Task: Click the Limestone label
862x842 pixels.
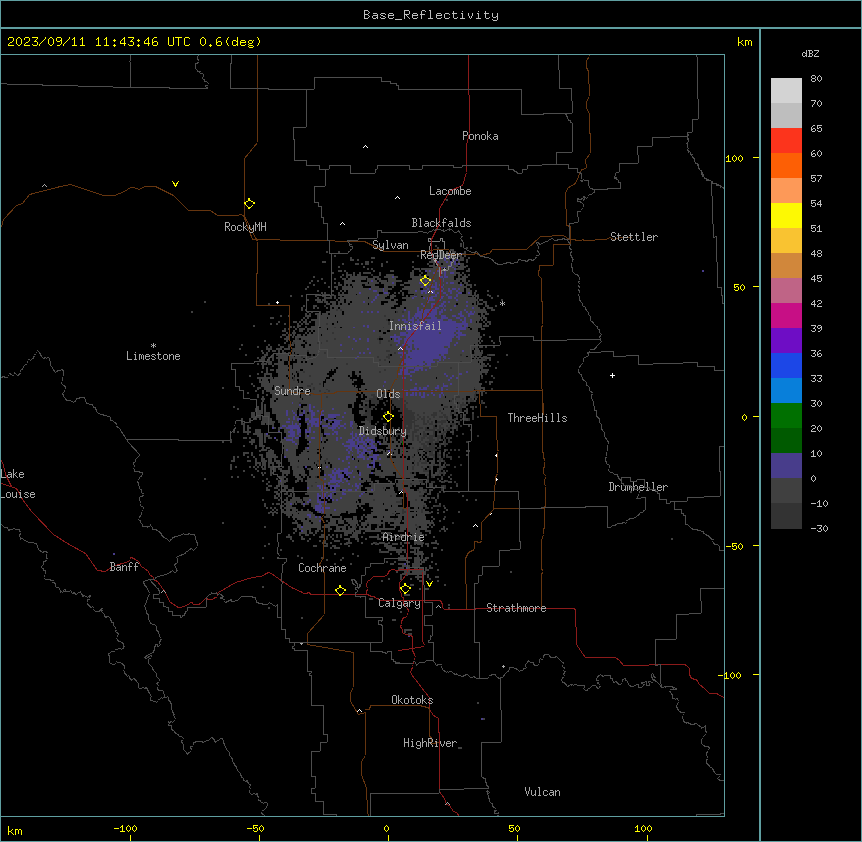Action: point(153,356)
